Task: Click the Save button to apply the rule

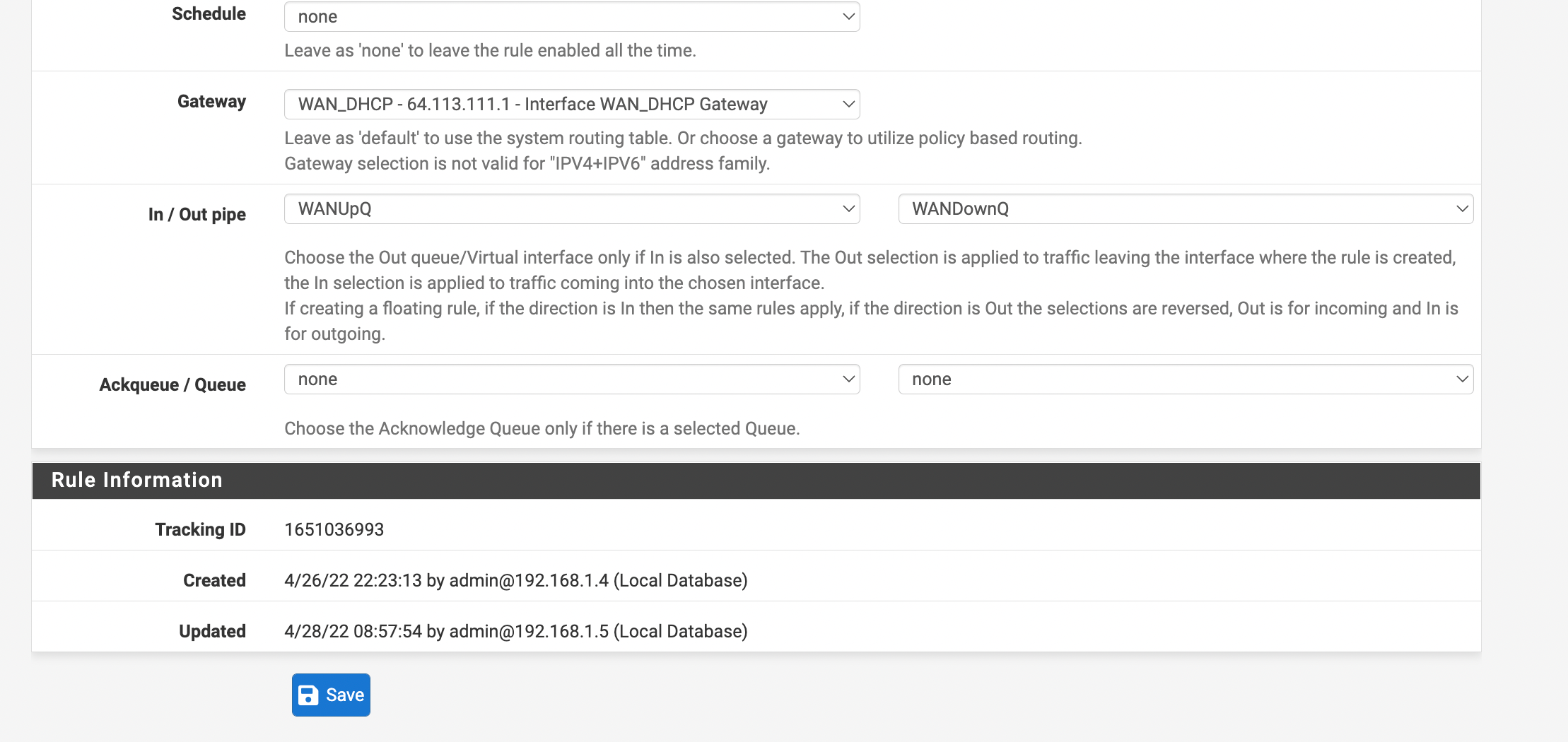Action: coord(331,695)
